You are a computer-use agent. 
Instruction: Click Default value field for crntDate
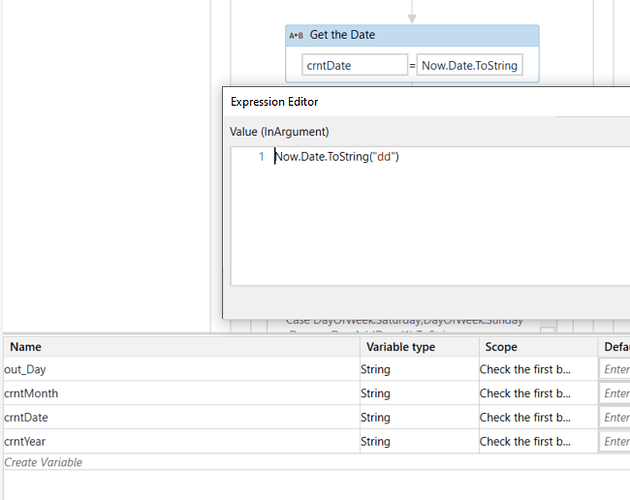616,417
